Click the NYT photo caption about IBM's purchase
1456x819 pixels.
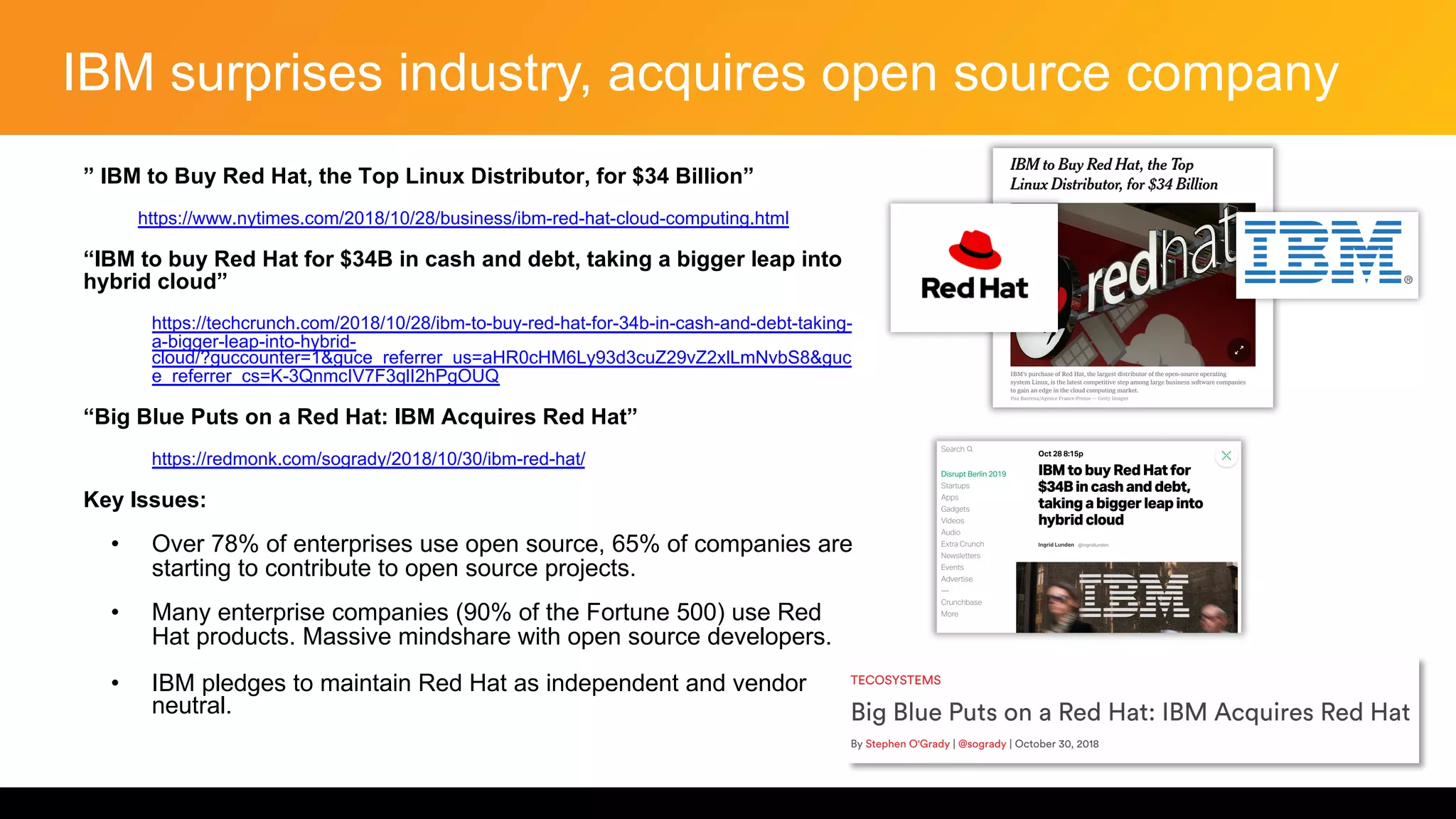pyautogui.click(x=1128, y=382)
